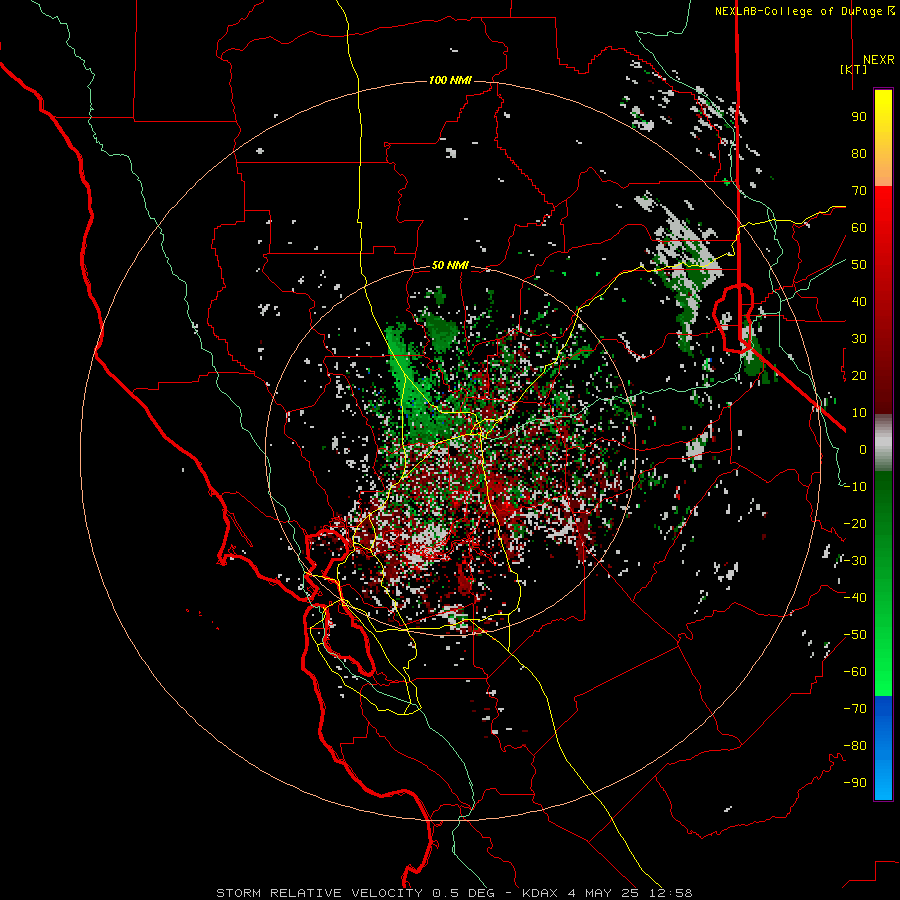Click the -20 scale label
This screenshot has height=900, width=900.
855,523
